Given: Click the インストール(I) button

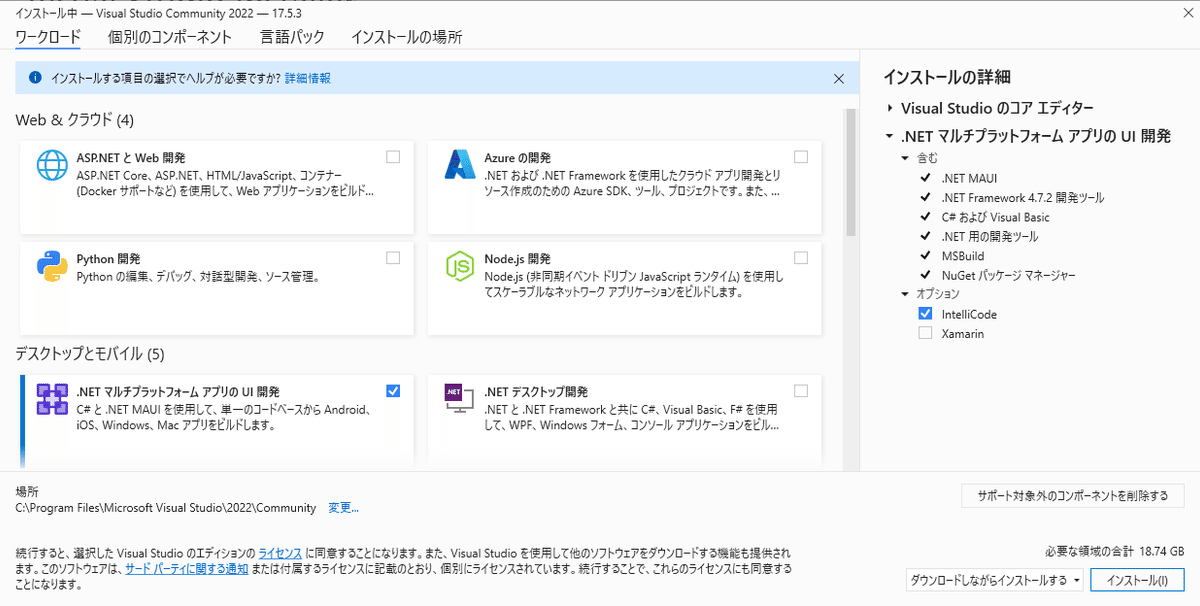Looking at the screenshot, I should [1137, 580].
